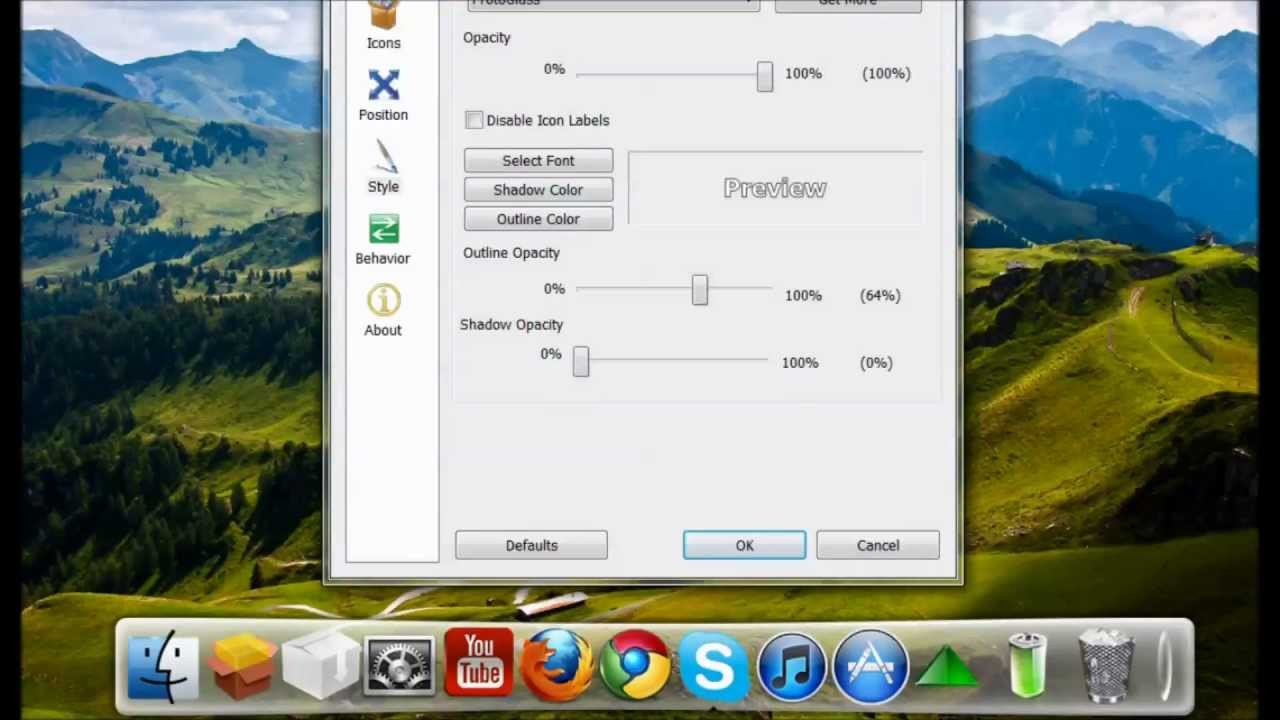The width and height of the screenshot is (1280, 720).
Task: Click the Defaults button
Action: point(531,545)
